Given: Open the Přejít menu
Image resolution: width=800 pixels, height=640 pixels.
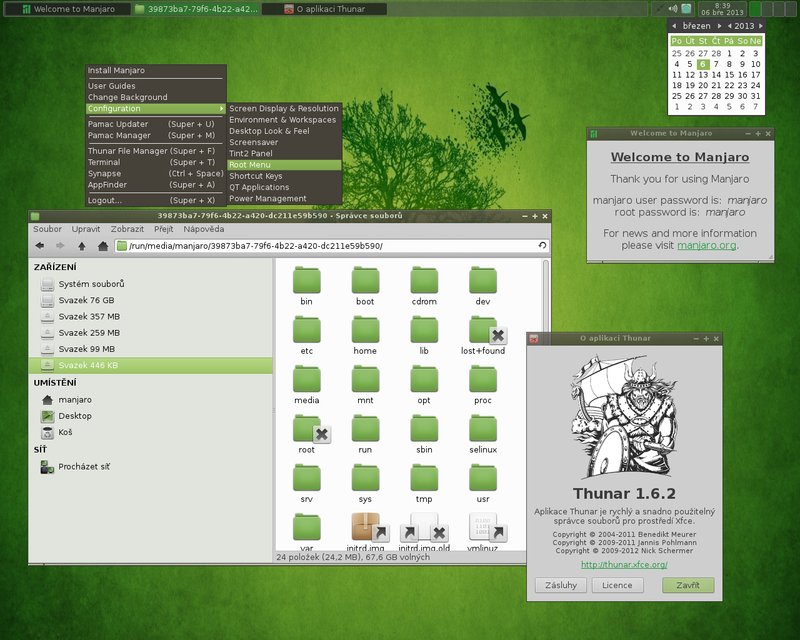Looking at the screenshot, I should [164, 229].
